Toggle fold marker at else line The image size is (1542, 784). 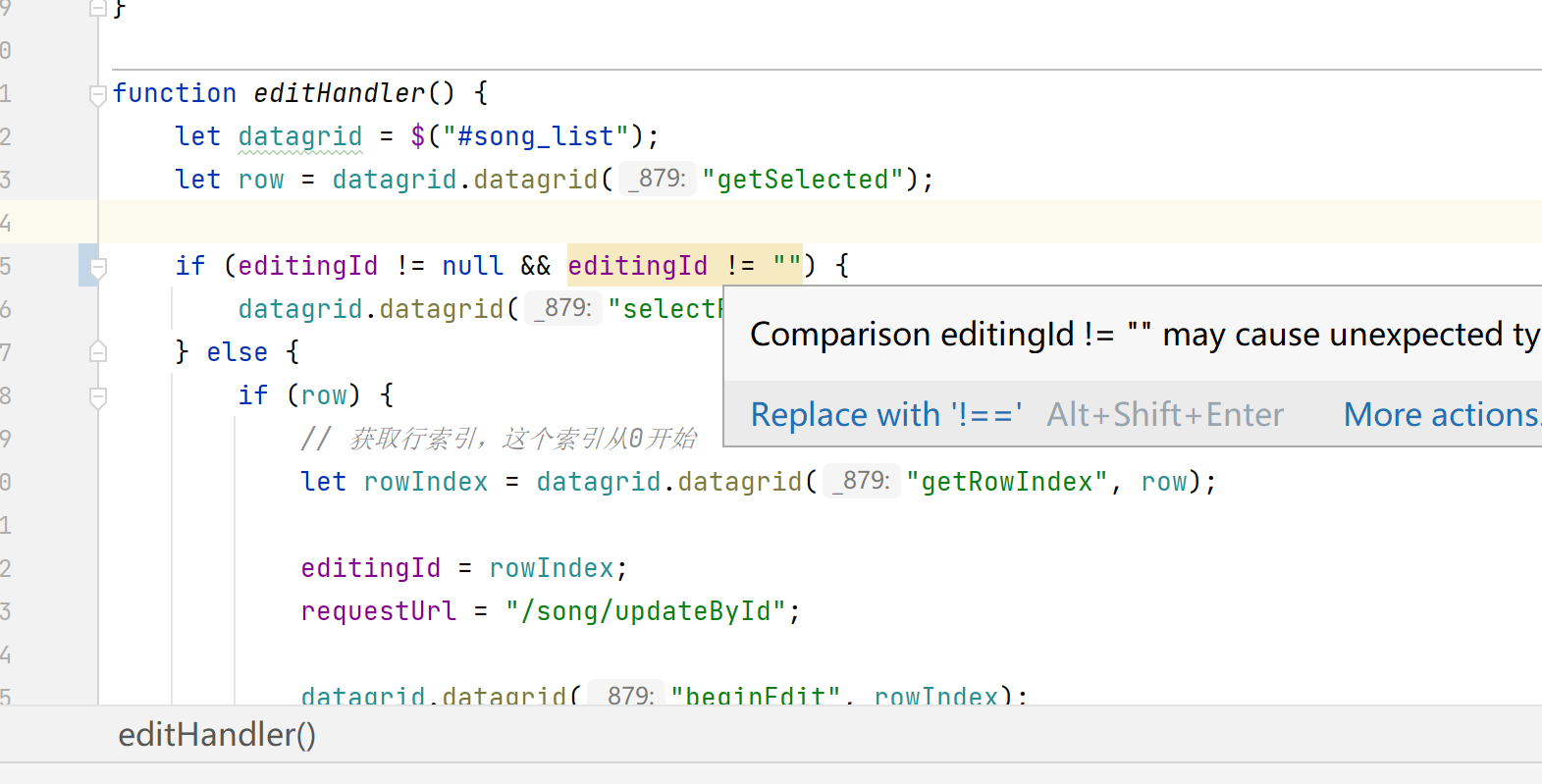click(97, 351)
